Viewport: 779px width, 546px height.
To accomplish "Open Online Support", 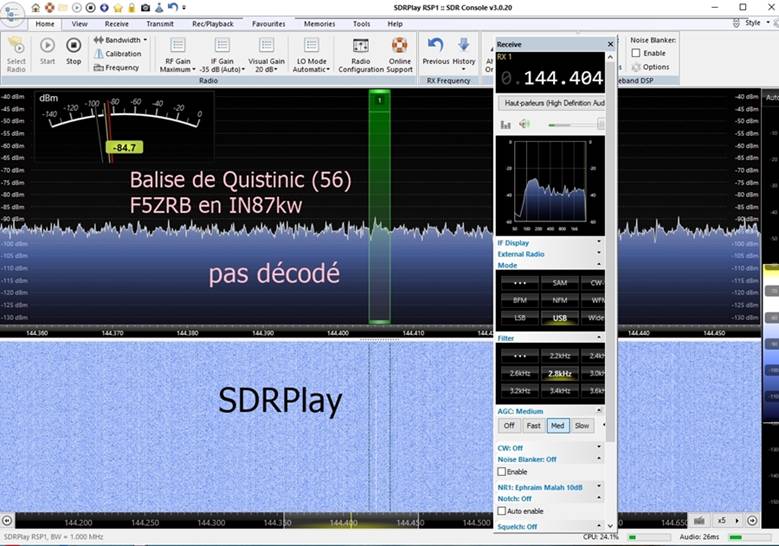I will click(x=399, y=55).
